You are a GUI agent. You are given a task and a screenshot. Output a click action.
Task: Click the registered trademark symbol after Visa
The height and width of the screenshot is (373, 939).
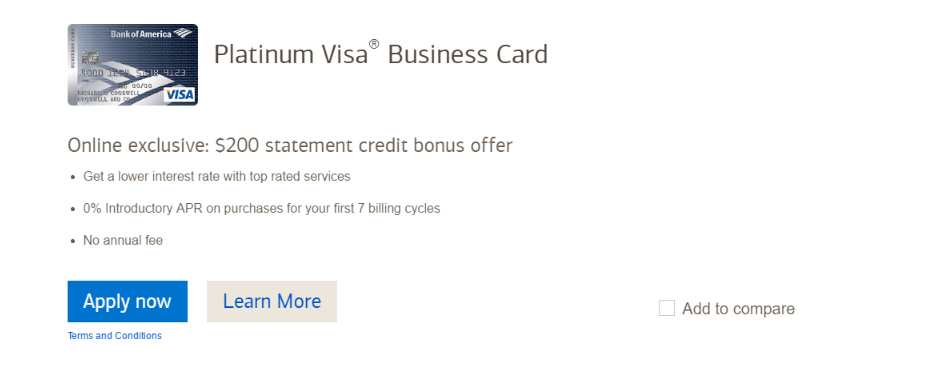(x=374, y=44)
